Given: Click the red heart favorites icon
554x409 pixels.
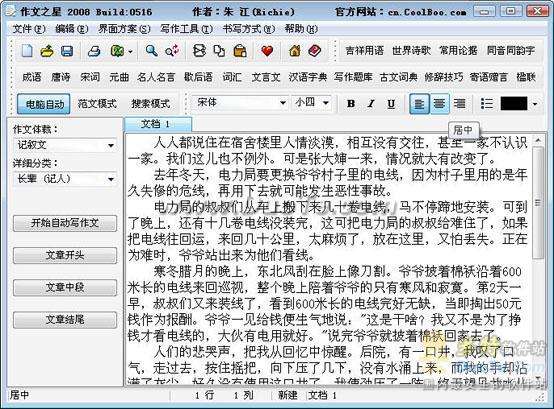Looking at the screenshot, I should (x=267, y=51).
